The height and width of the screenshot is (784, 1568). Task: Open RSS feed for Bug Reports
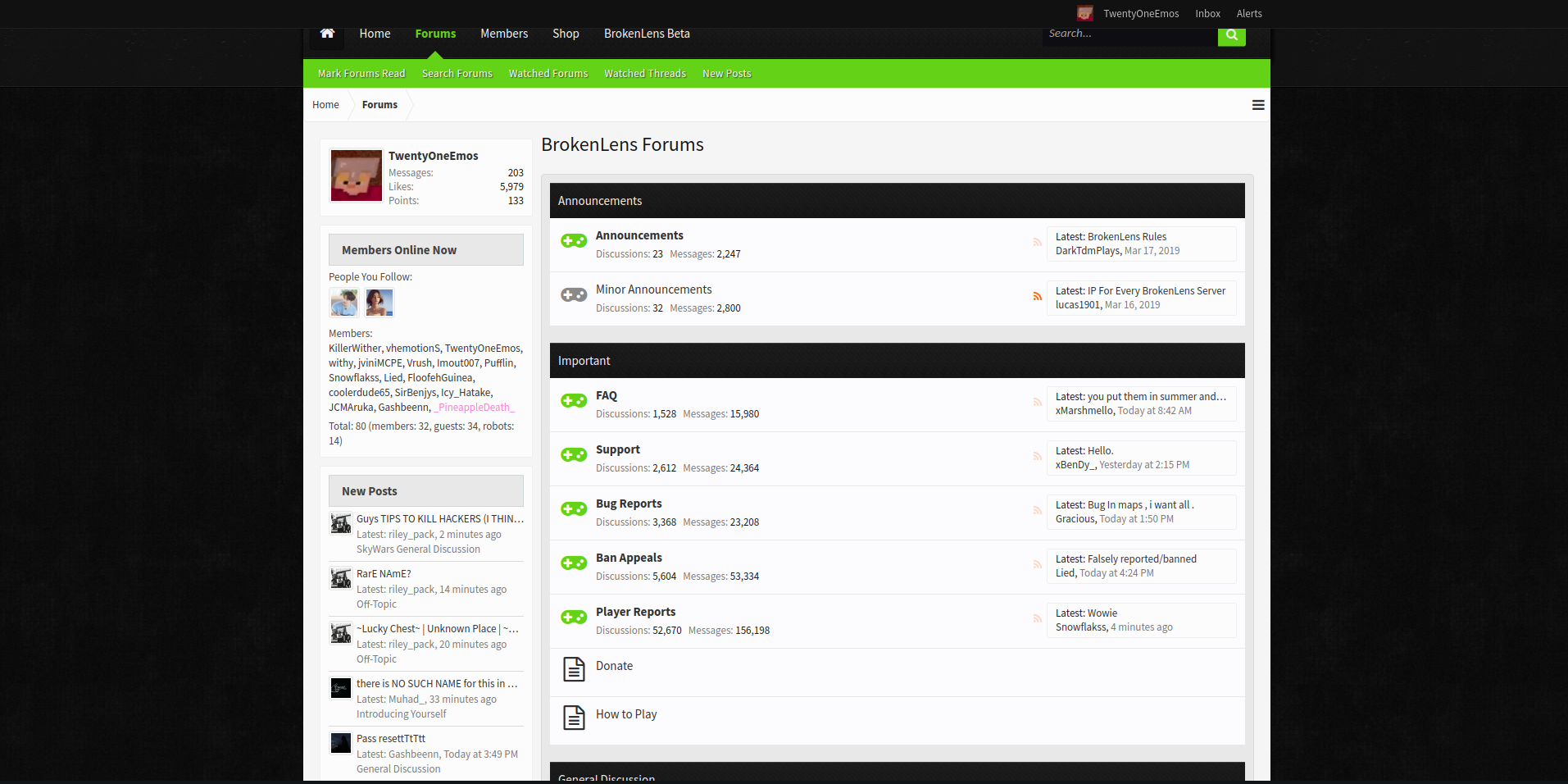click(1037, 510)
